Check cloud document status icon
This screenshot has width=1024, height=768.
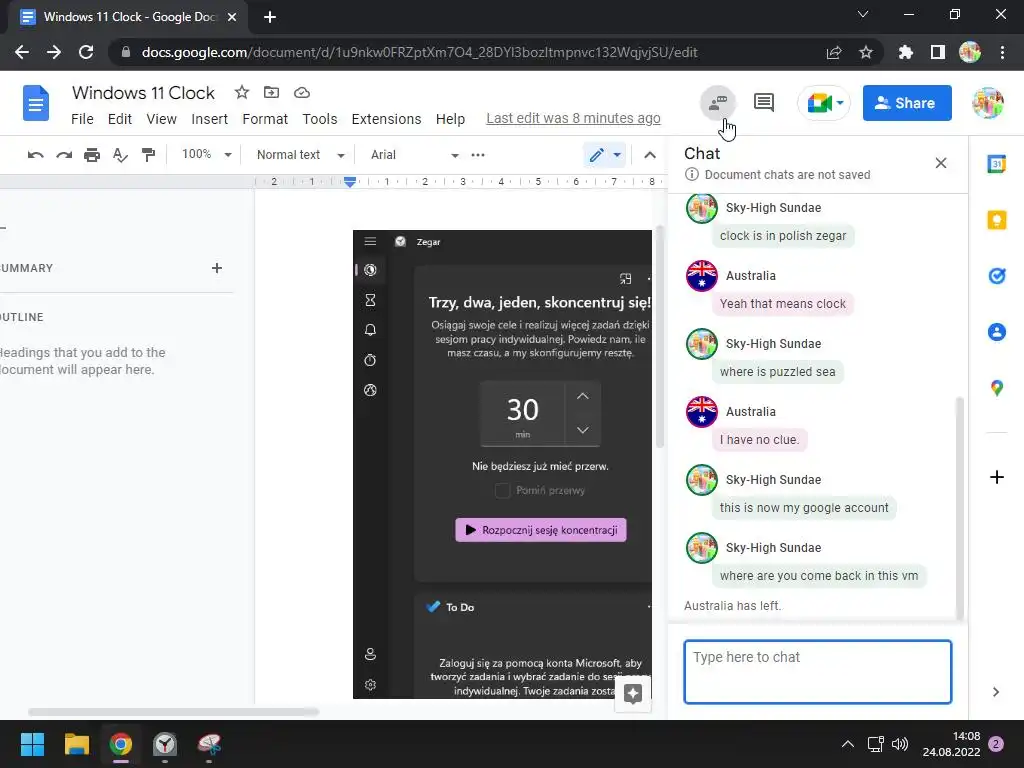[302, 92]
